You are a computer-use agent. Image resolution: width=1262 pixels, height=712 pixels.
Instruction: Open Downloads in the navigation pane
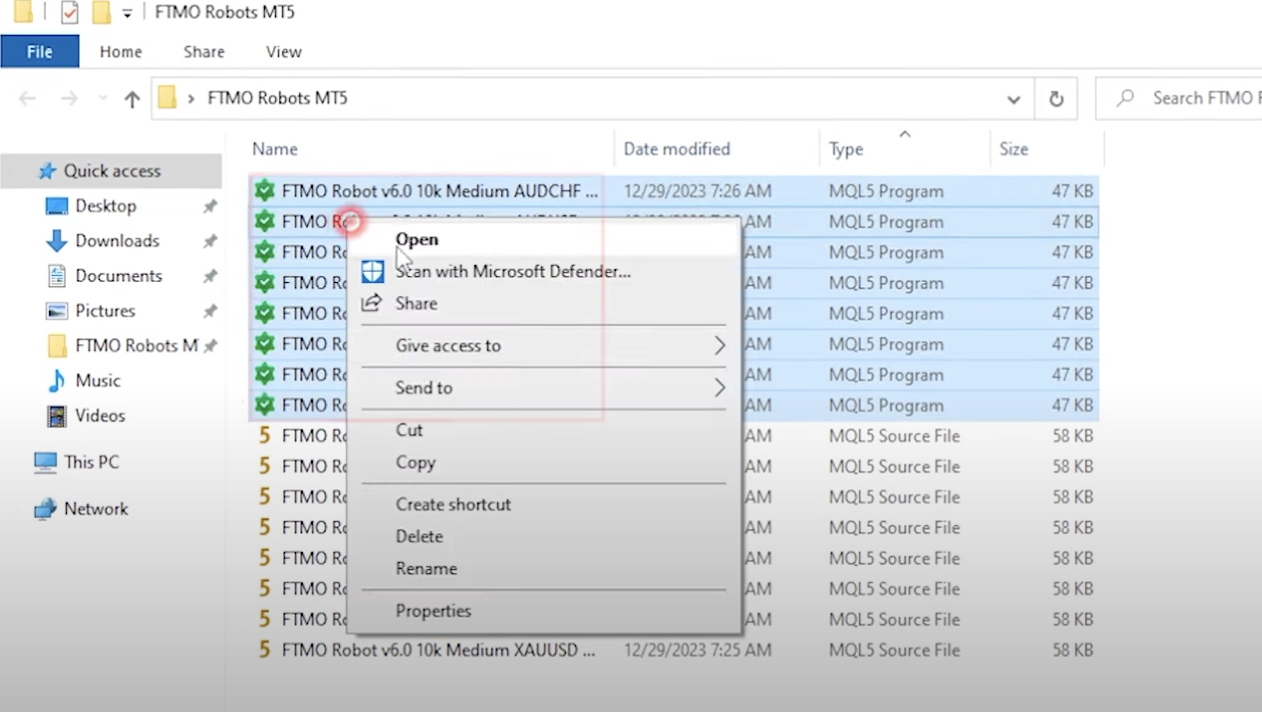tap(117, 241)
